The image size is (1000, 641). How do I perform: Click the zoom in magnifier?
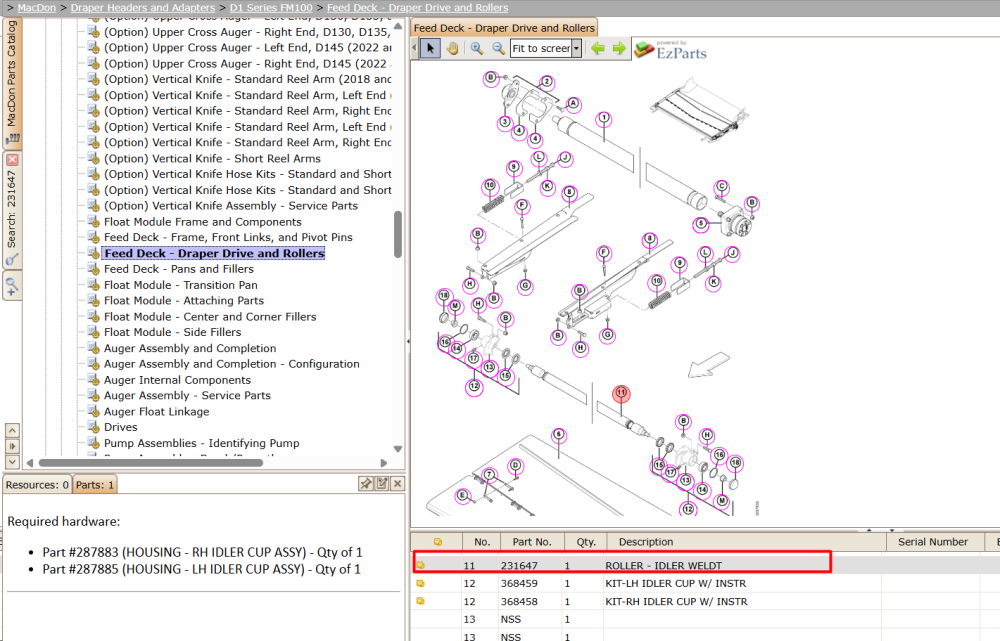pos(476,48)
